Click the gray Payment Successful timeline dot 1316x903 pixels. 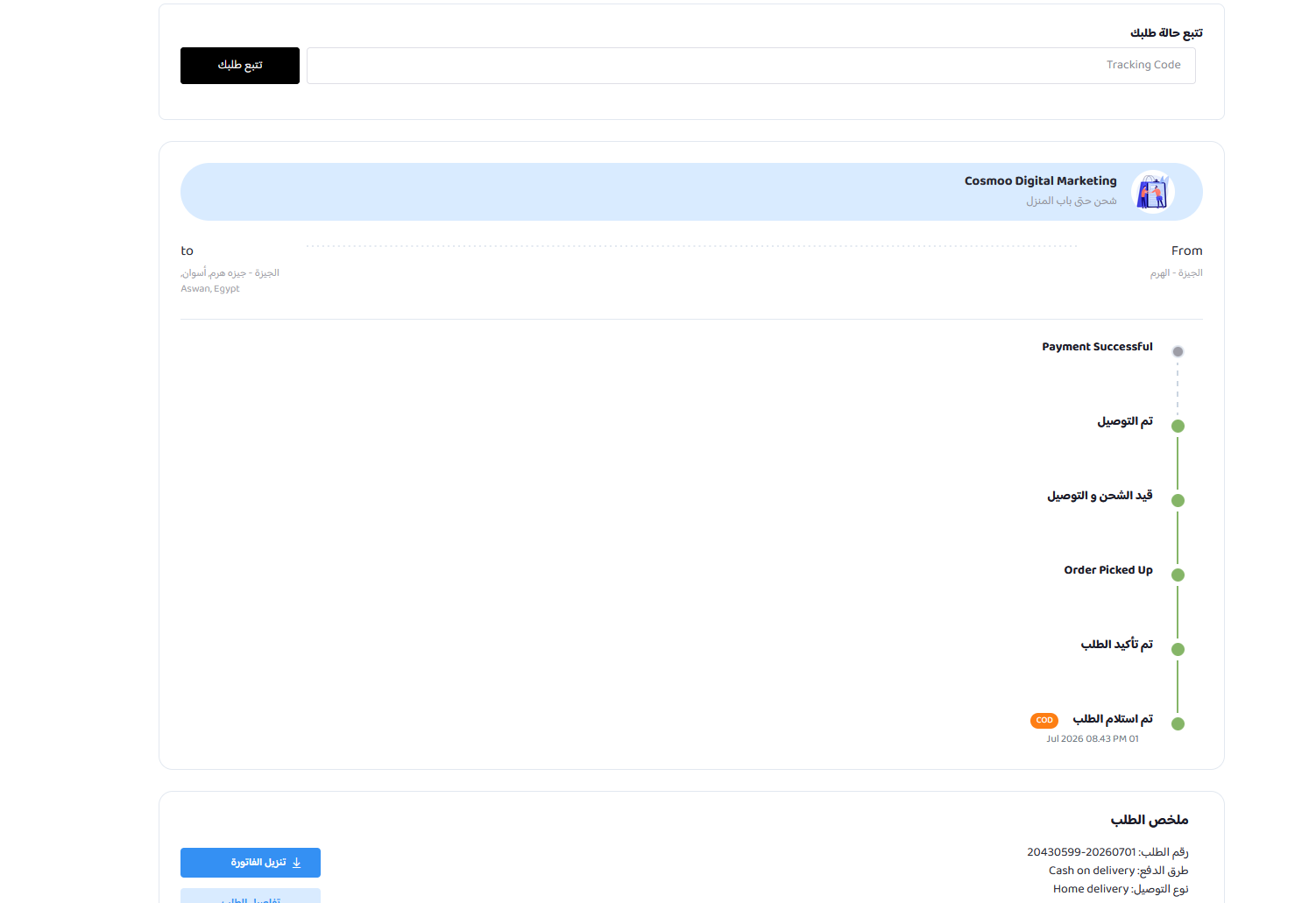[x=1178, y=351]
